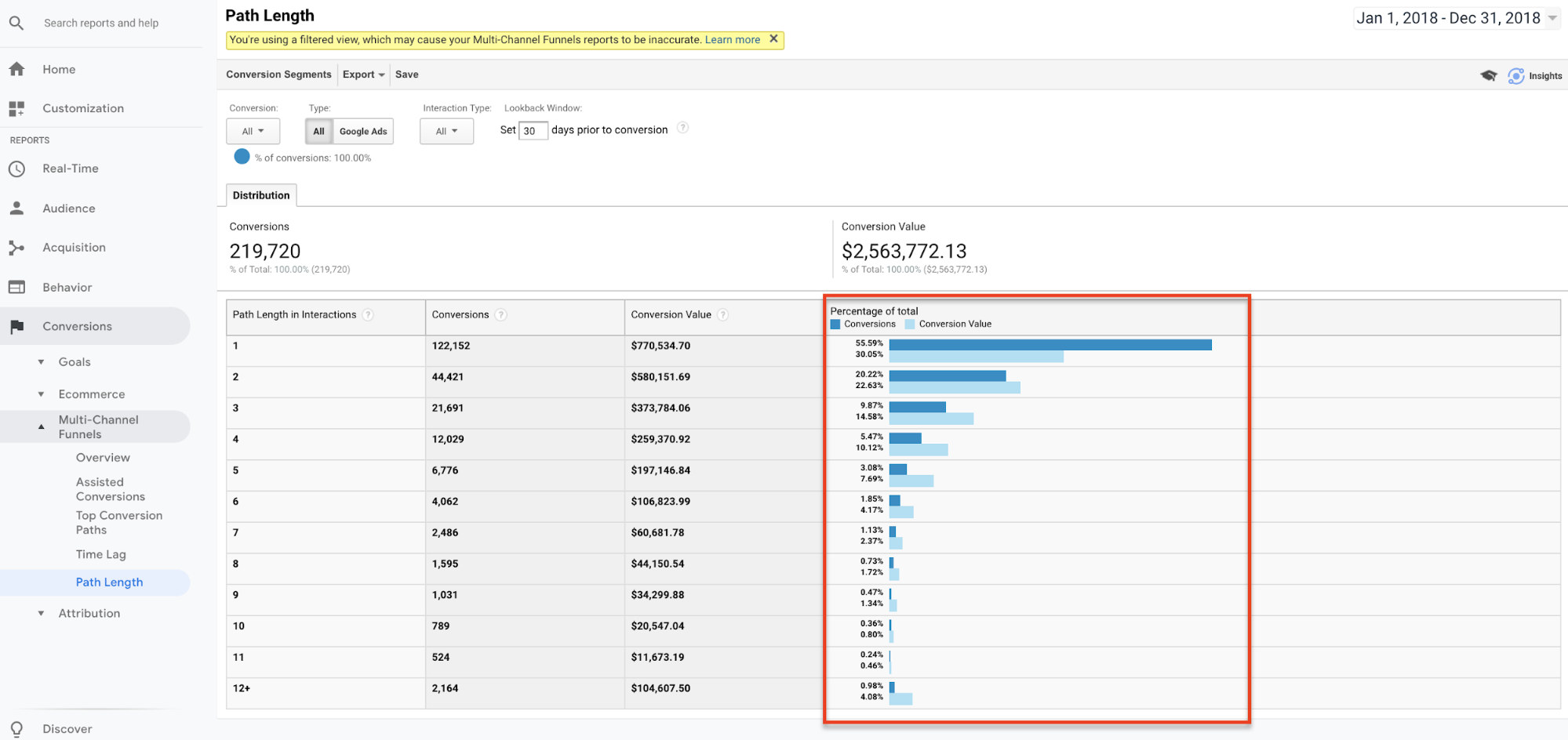The image size is (1568, 740).
Task: Open Assisted Conversions report
Action: [x=111, y=489]
